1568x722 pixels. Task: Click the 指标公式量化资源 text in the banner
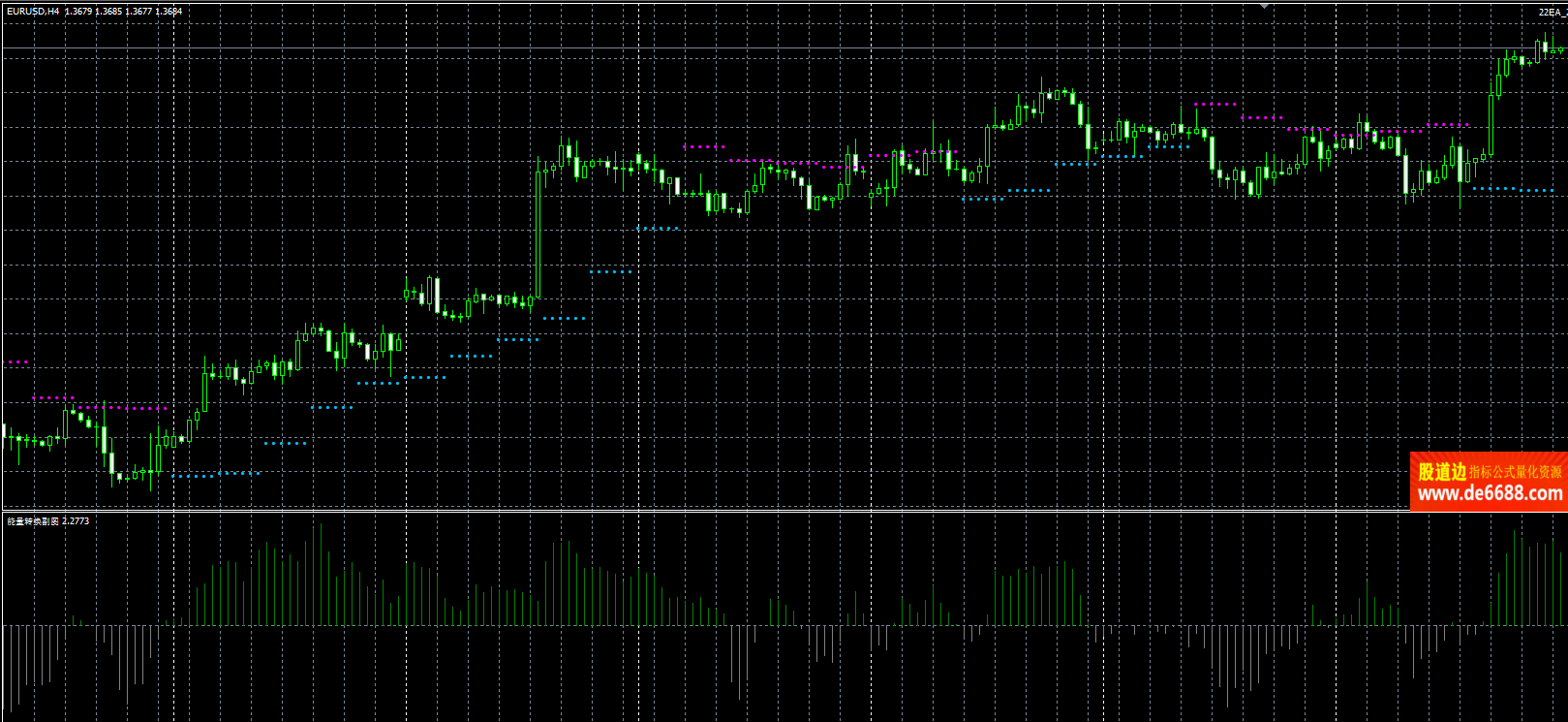[x=1516, y=472]
